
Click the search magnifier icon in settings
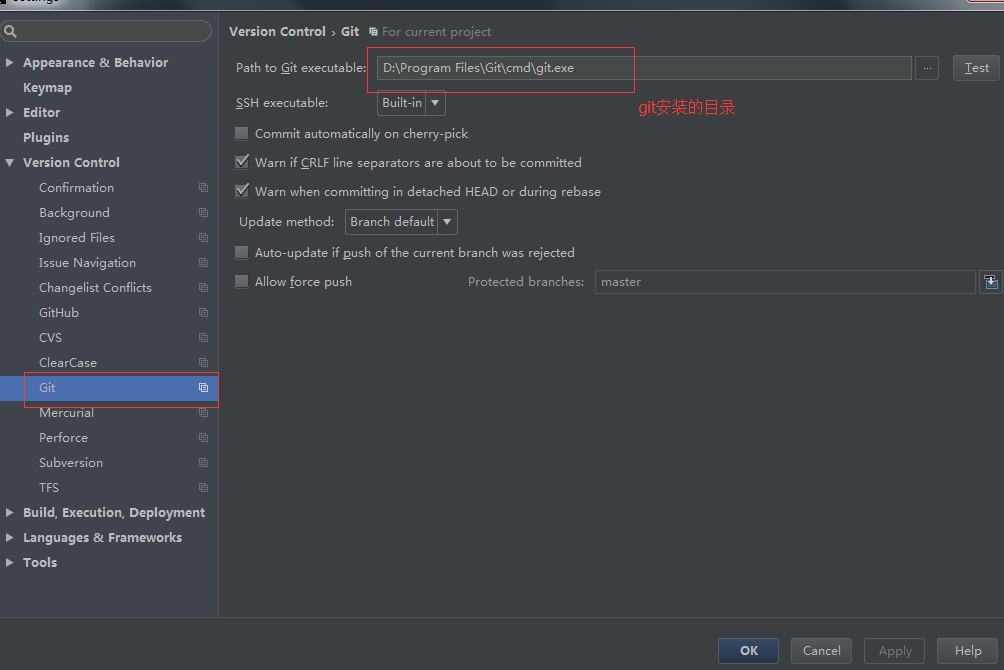(x=10, y=31)
